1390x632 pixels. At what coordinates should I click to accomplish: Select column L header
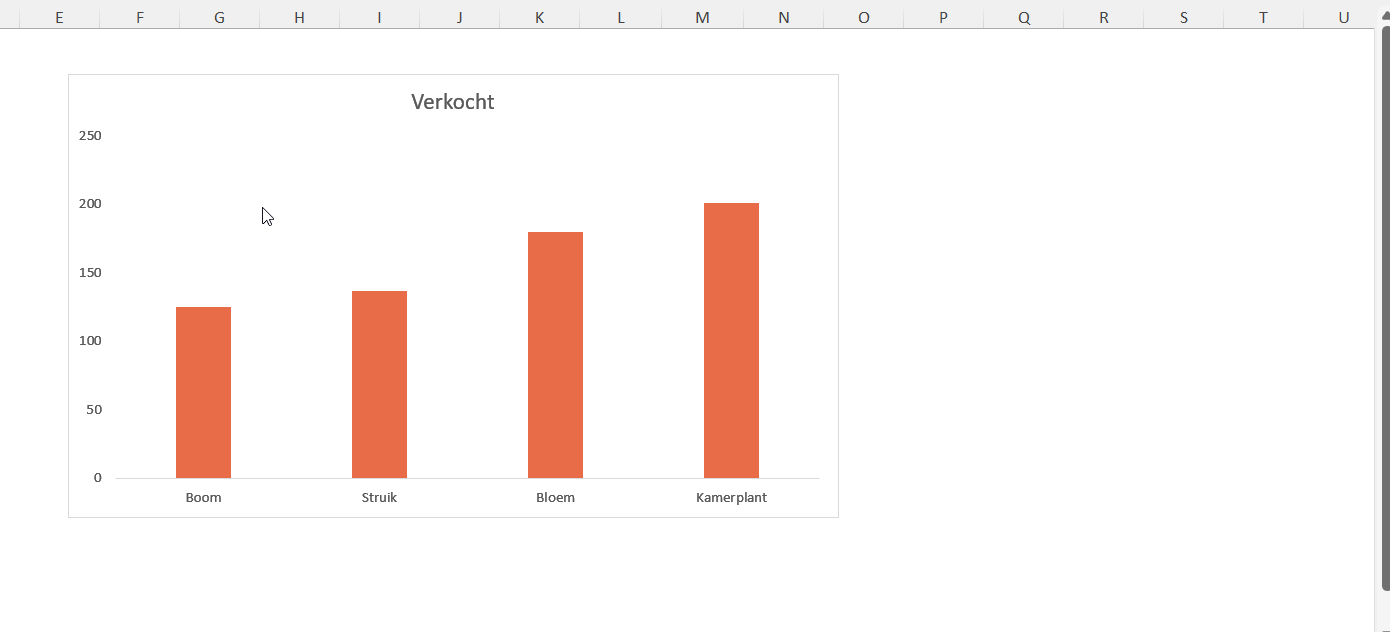tap(621, 18)
